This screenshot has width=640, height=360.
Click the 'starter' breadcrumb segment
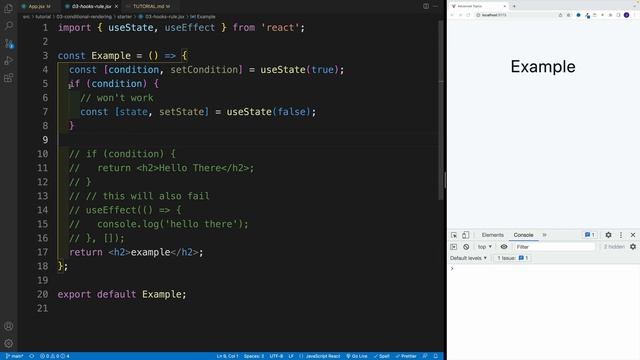(124, 17)
